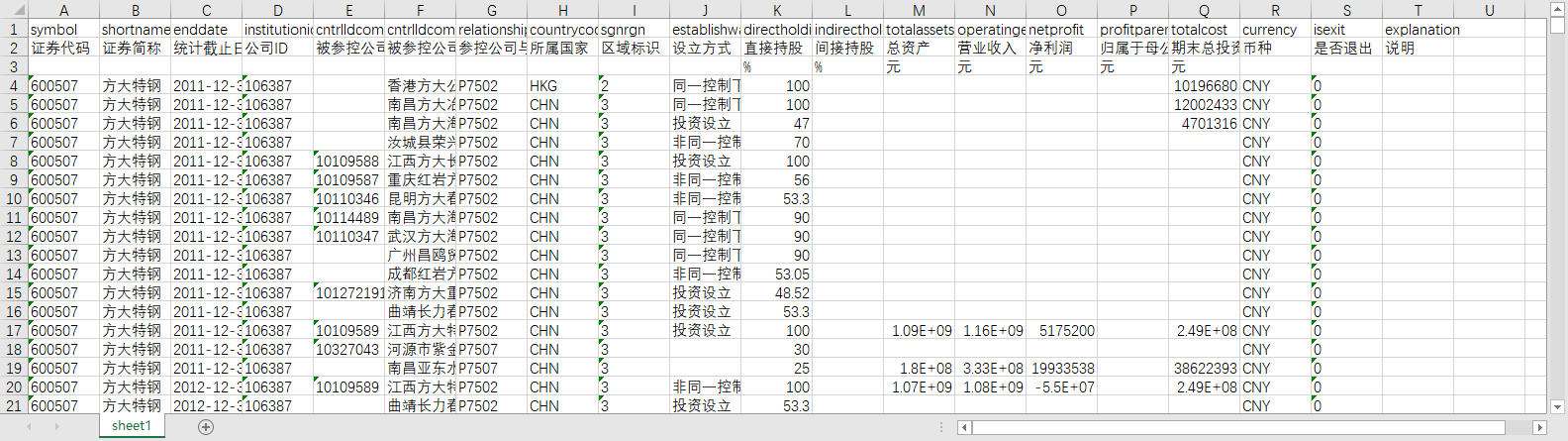Go to next sheet tab arrow

click(x=56, y=427)
